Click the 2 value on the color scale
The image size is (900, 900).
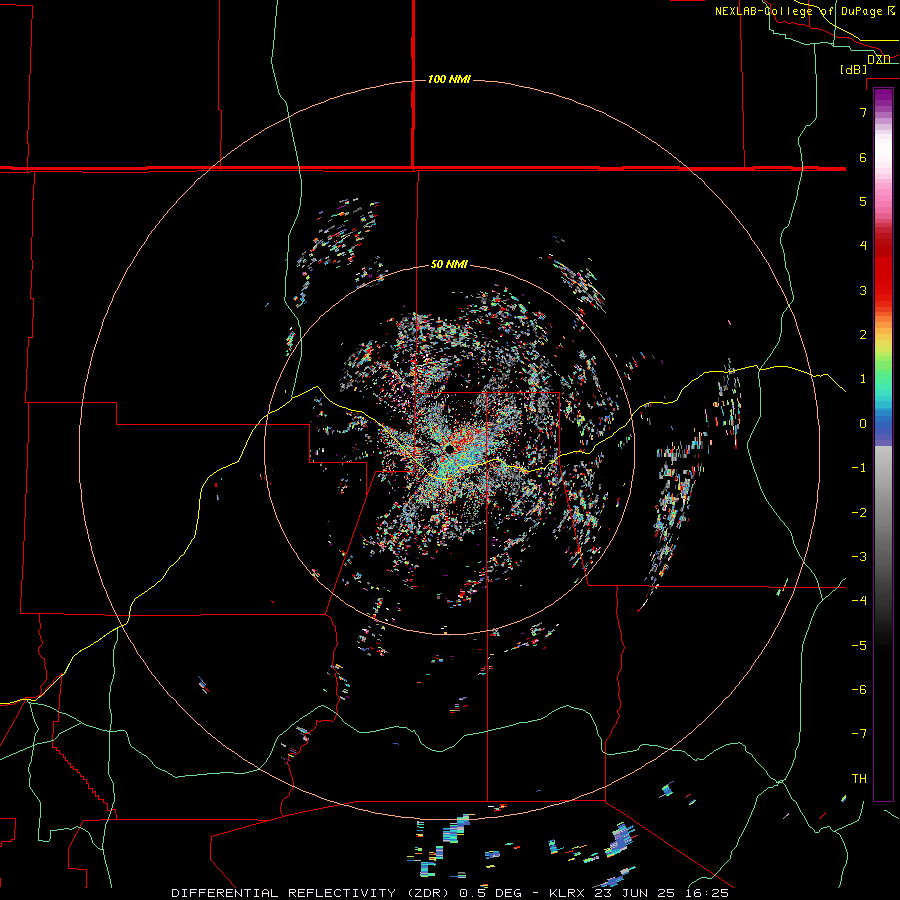click(863, 335)
